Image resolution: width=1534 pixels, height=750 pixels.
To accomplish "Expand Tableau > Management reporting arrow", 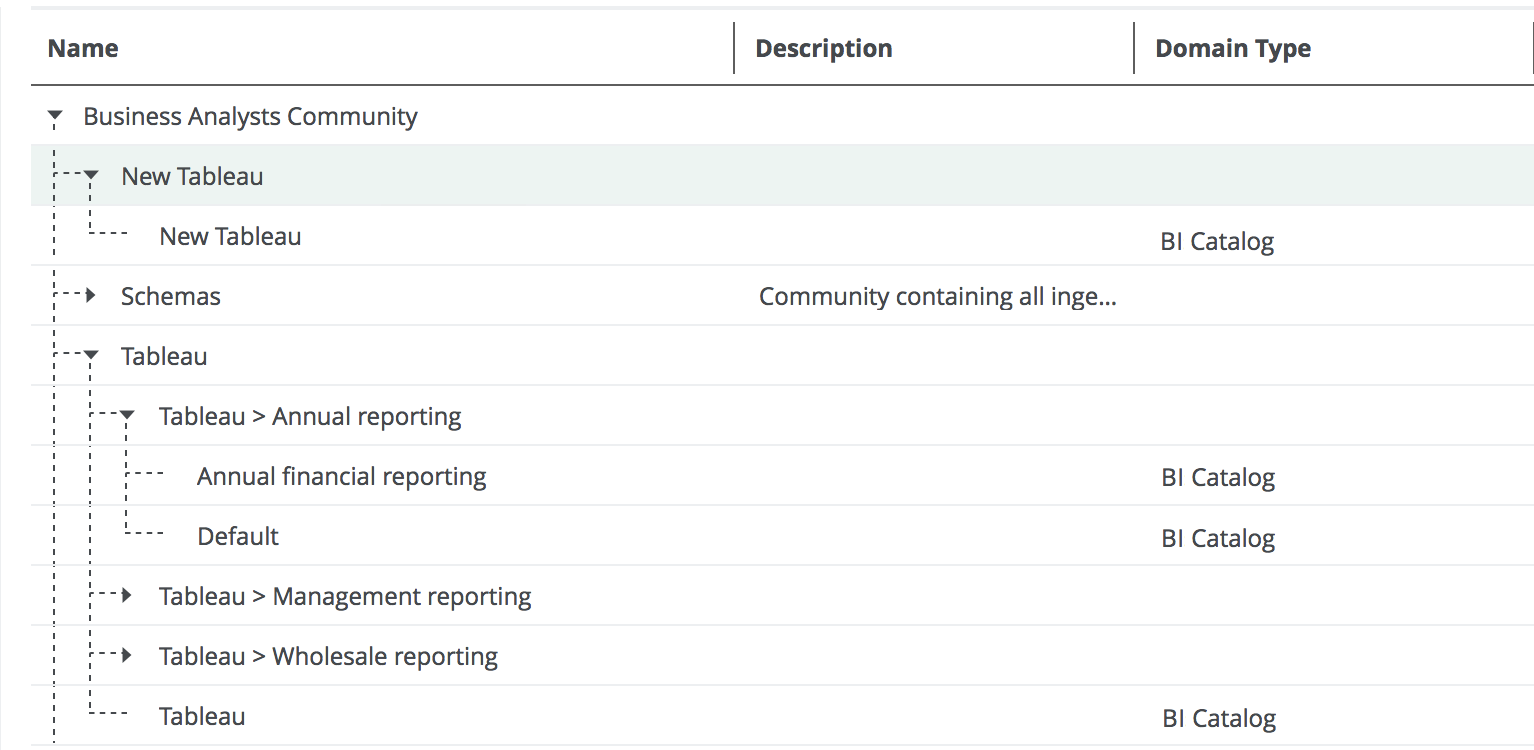I will pos(127,596).
